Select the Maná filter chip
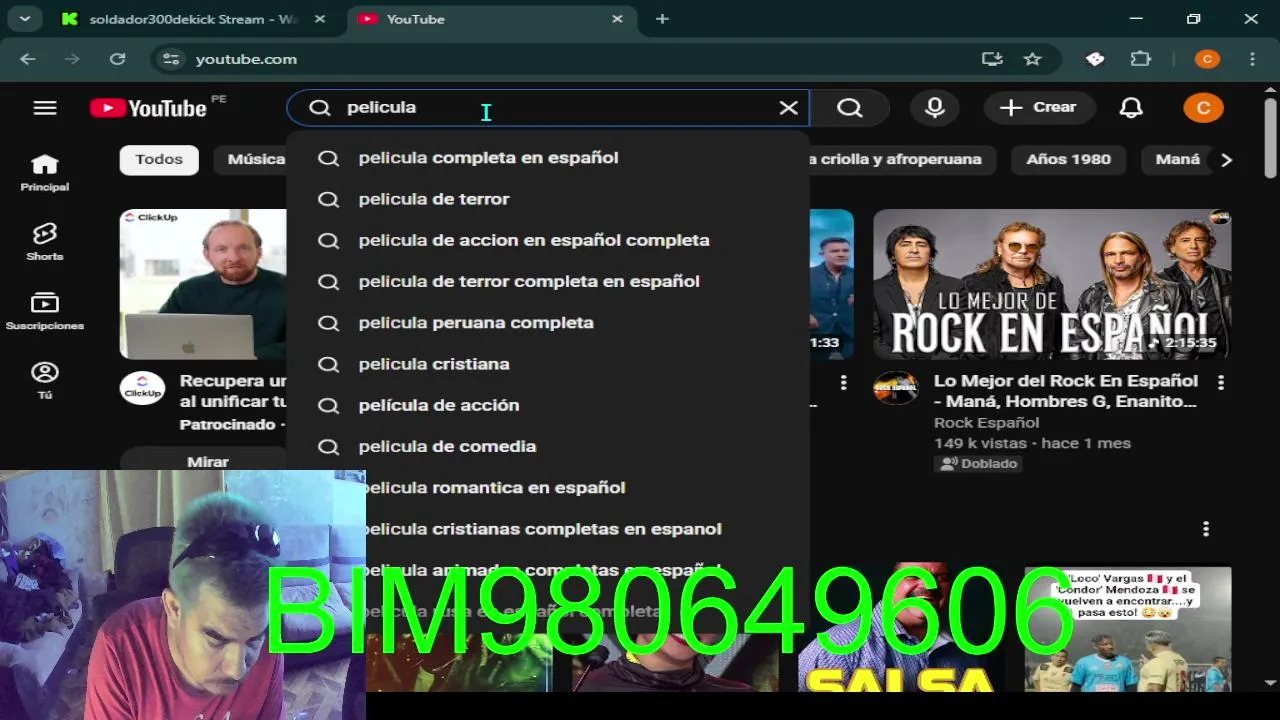This screenshot has width=1280, height=720. [1177, 160]
